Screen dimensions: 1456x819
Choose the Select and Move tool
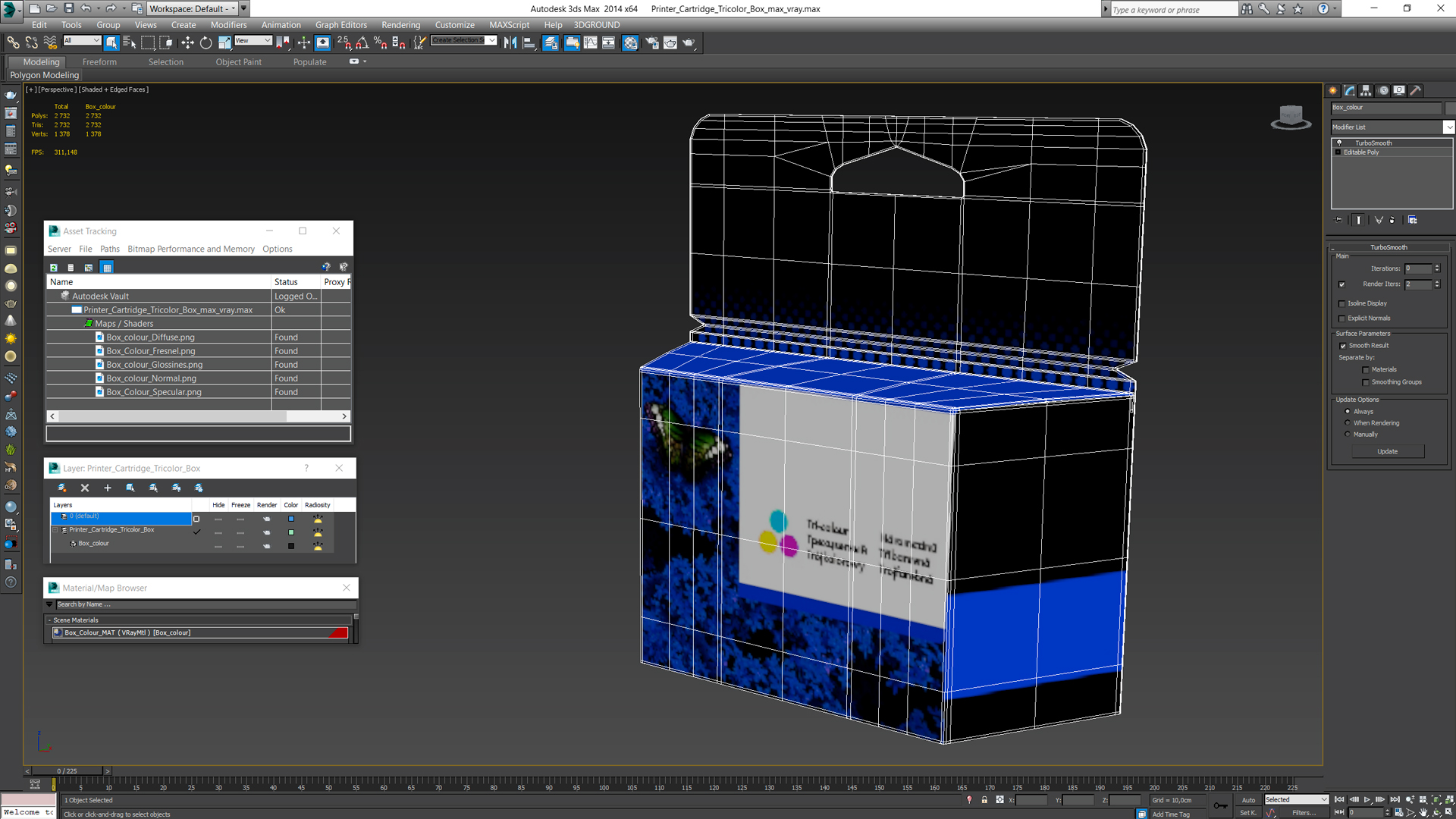pos(187,43)
